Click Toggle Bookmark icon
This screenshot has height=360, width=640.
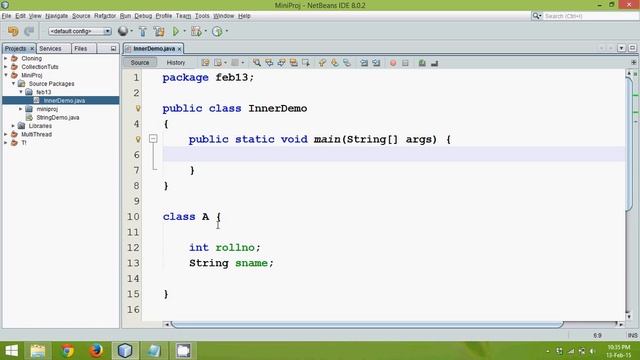(347, 62)
